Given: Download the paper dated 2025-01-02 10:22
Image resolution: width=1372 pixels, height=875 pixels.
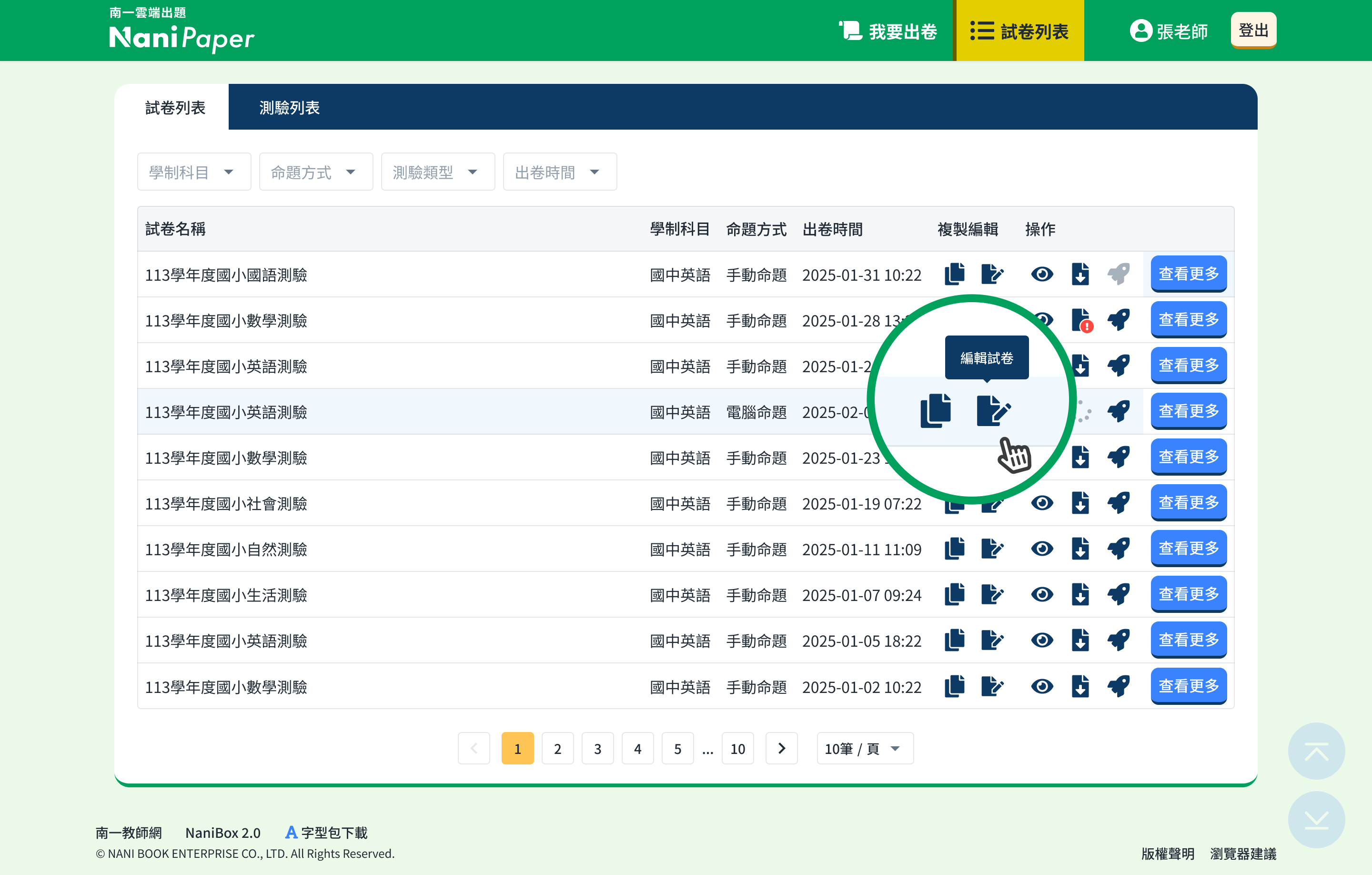Looking at the screenshot, I should 1080,686.
